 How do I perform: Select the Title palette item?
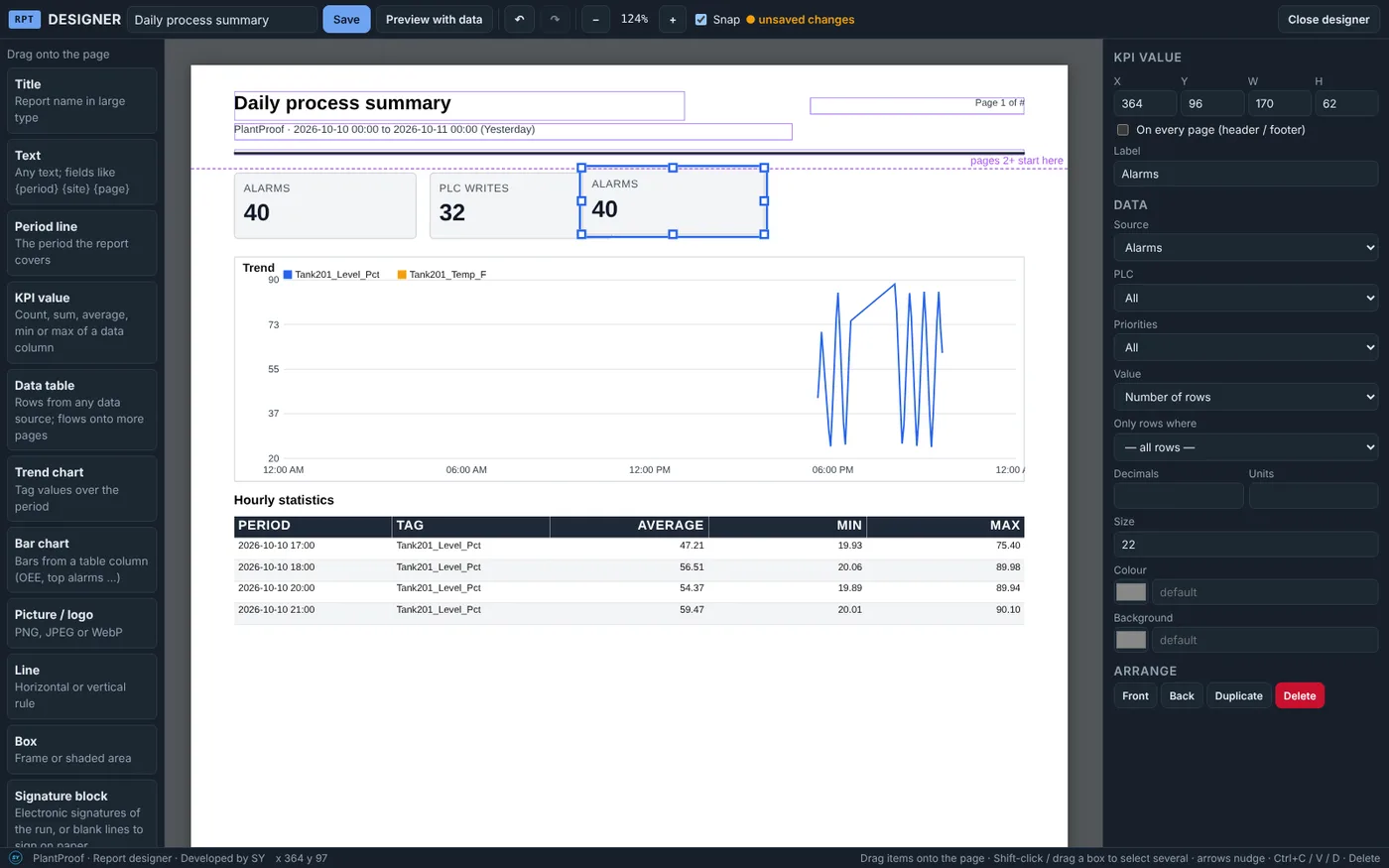click(81, 100)
